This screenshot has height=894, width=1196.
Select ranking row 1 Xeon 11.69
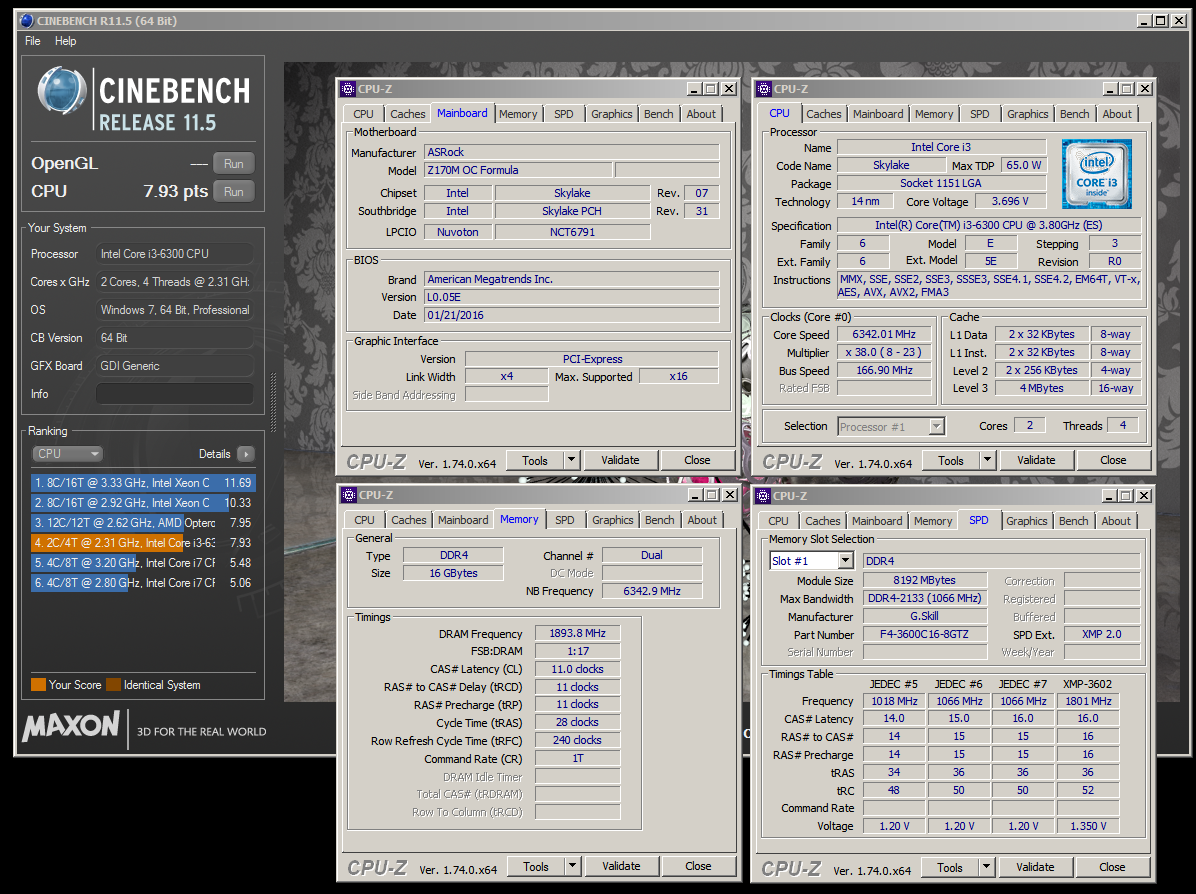143,483
